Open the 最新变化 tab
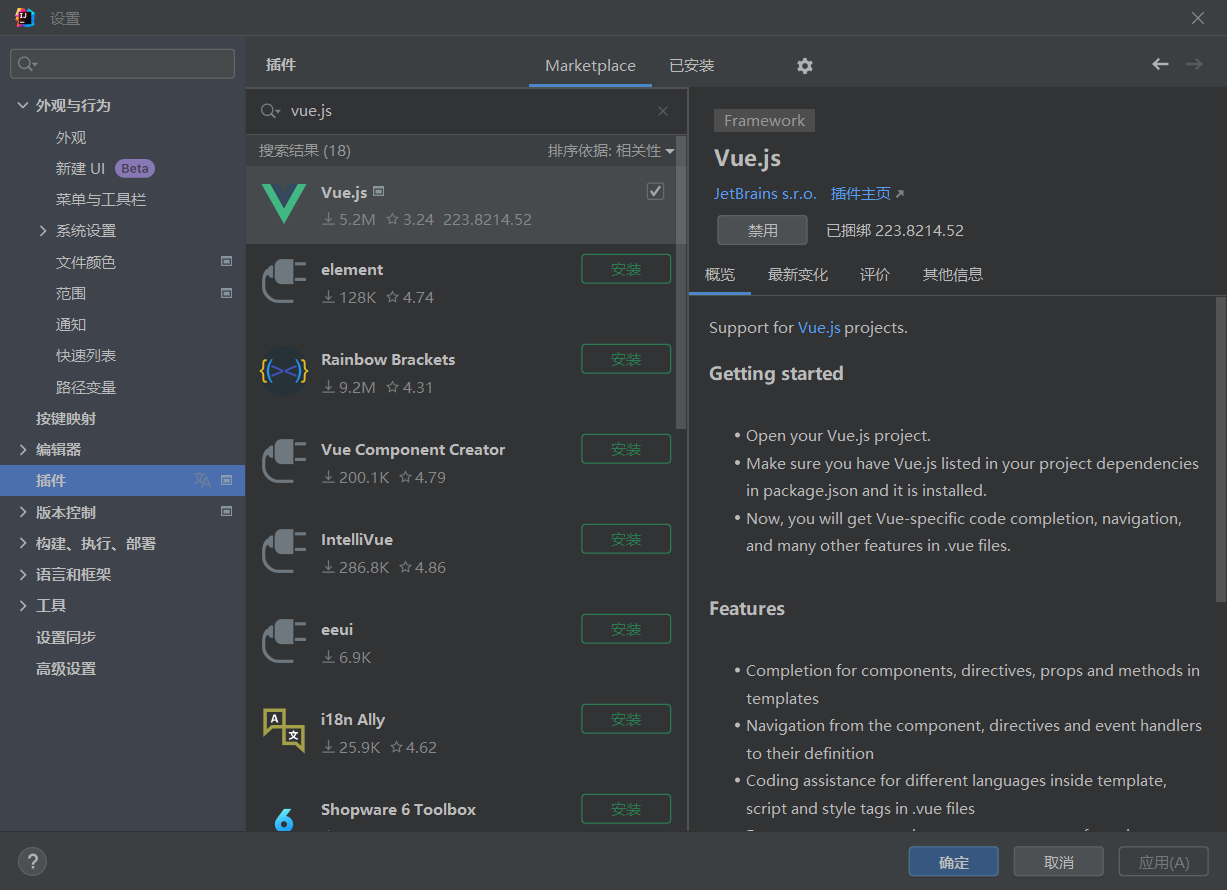Image resolution: width=1227 pixels, height=890 pixels. click(x=798, y=275)
